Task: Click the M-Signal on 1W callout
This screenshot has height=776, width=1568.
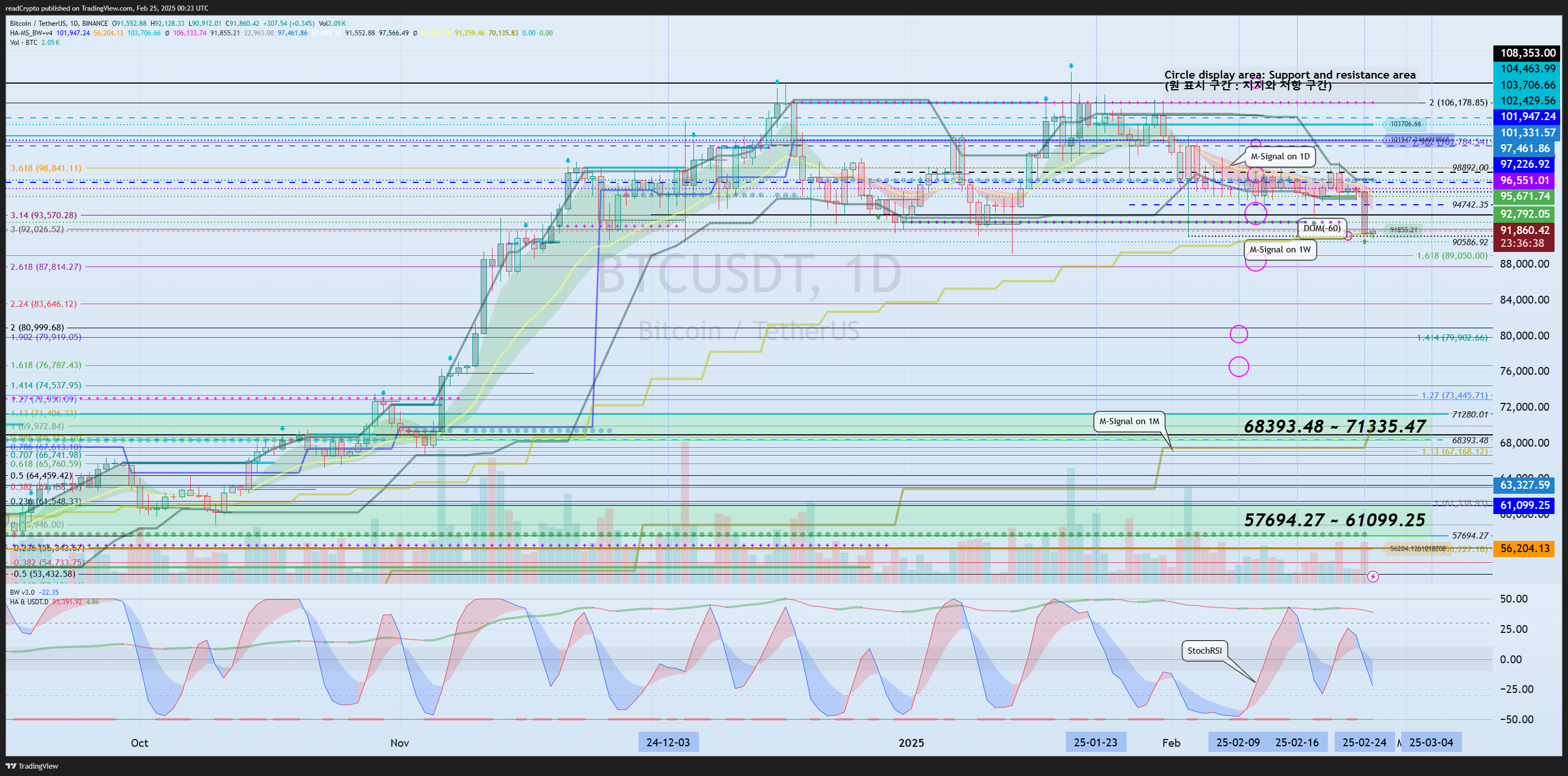Action: 1280,250
